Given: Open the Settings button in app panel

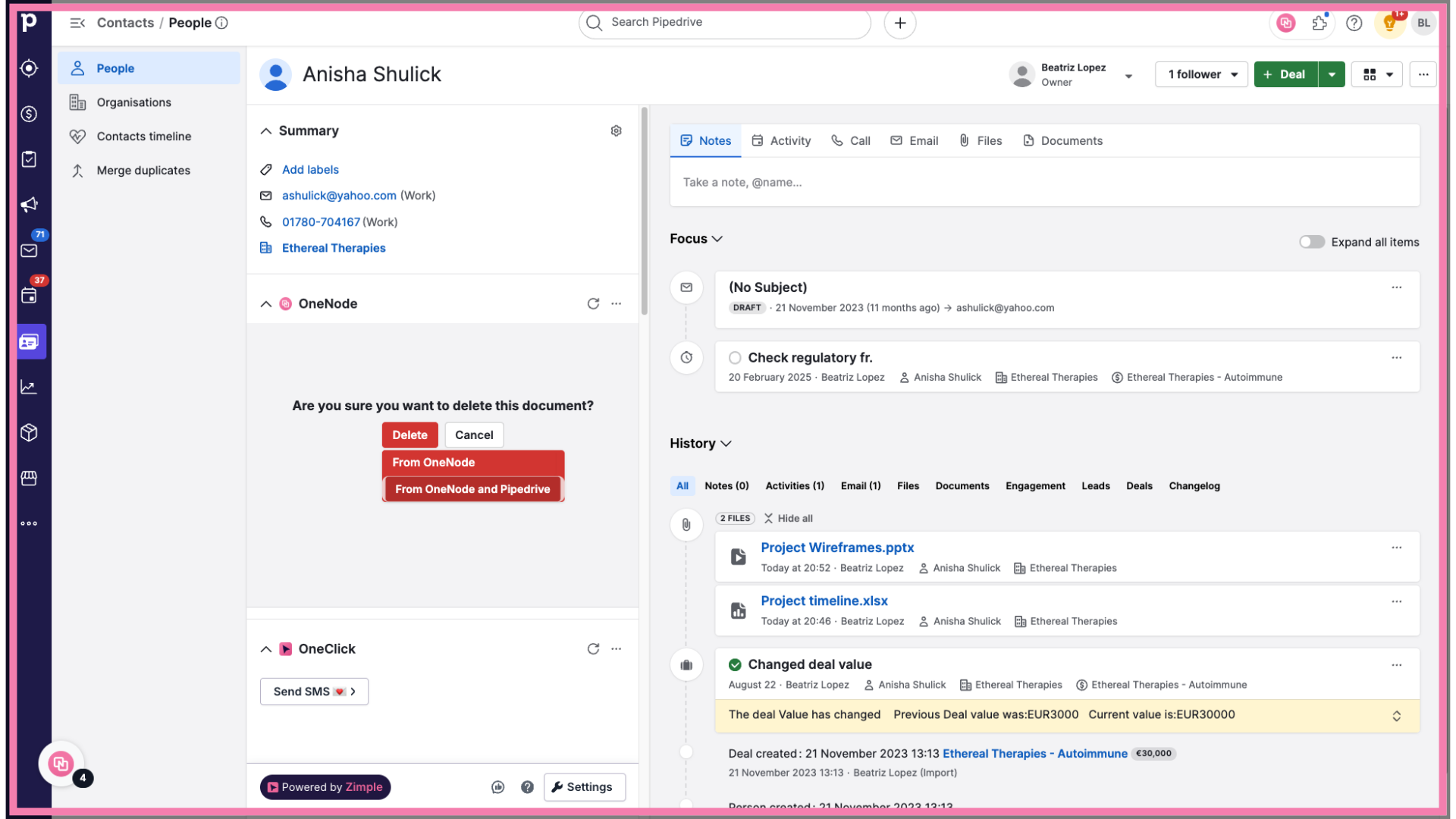Looking at the screenshot, I should [584, 787].
